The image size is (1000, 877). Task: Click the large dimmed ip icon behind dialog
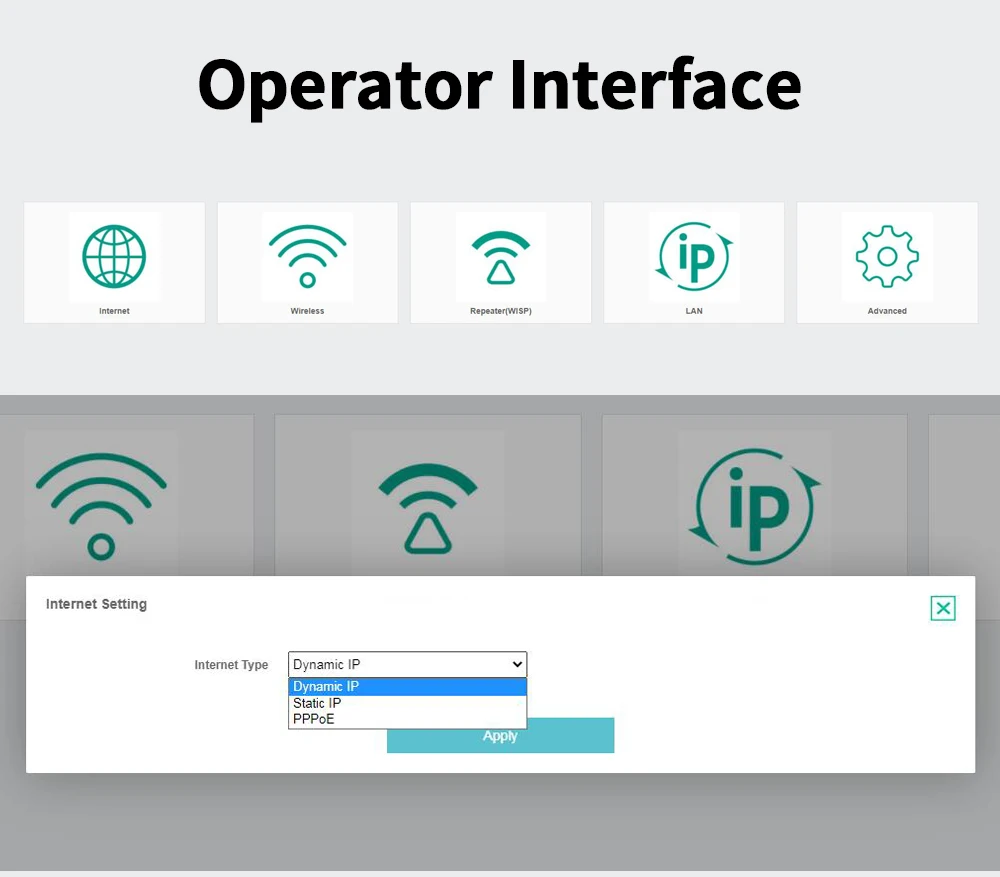coord(754,506)
